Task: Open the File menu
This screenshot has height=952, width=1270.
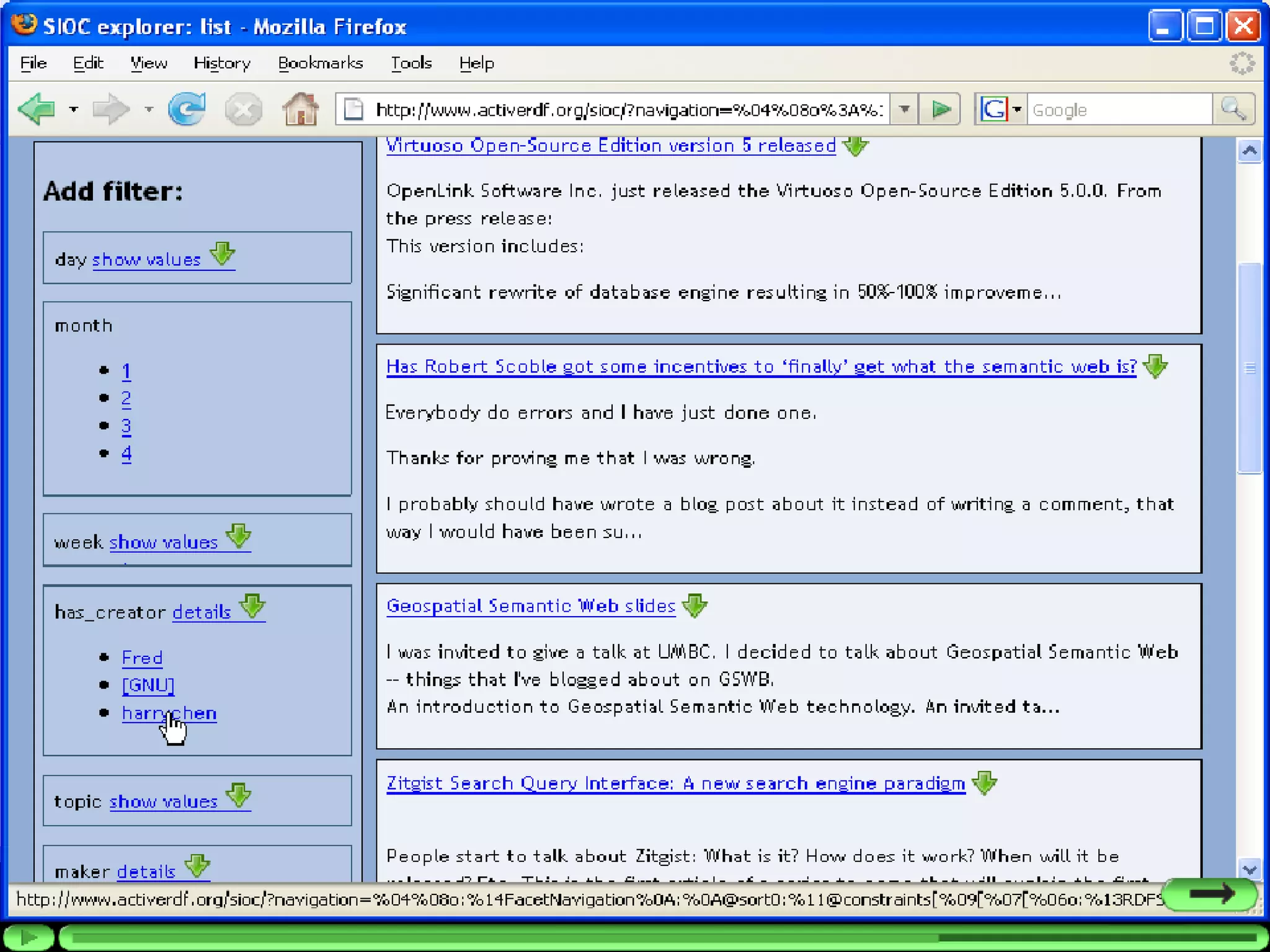Action: click(33, 63)
